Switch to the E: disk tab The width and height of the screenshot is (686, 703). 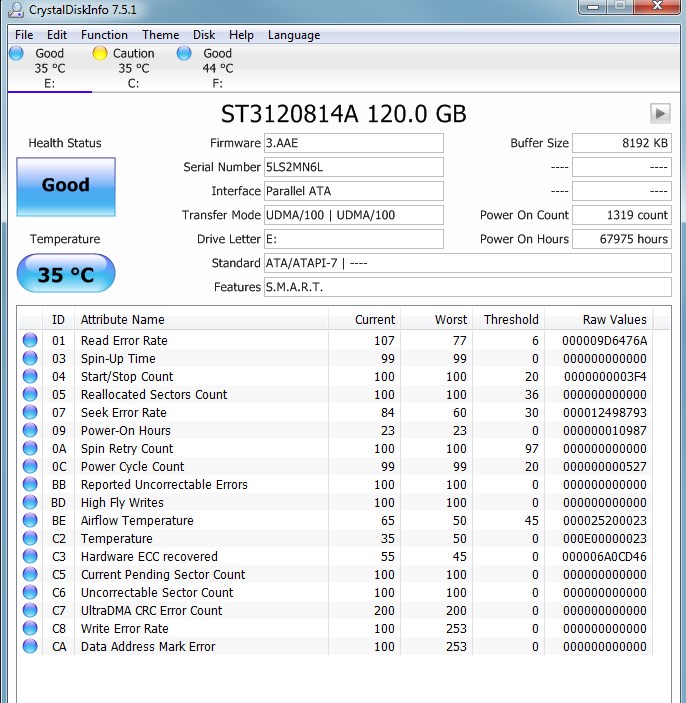(x=49, y=68)
